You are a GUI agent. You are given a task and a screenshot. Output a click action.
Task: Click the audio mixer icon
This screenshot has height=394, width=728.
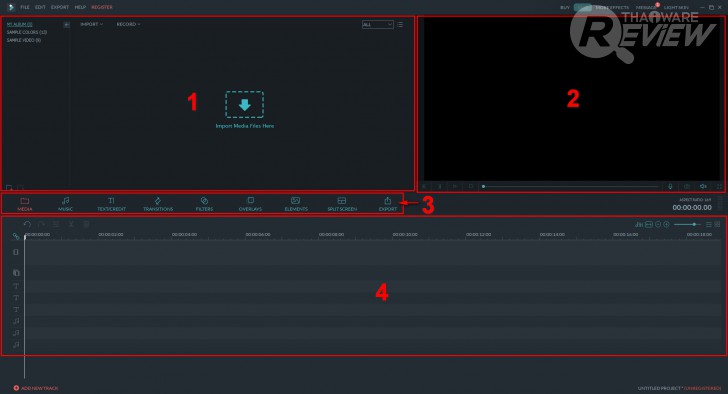click(639, 224)
